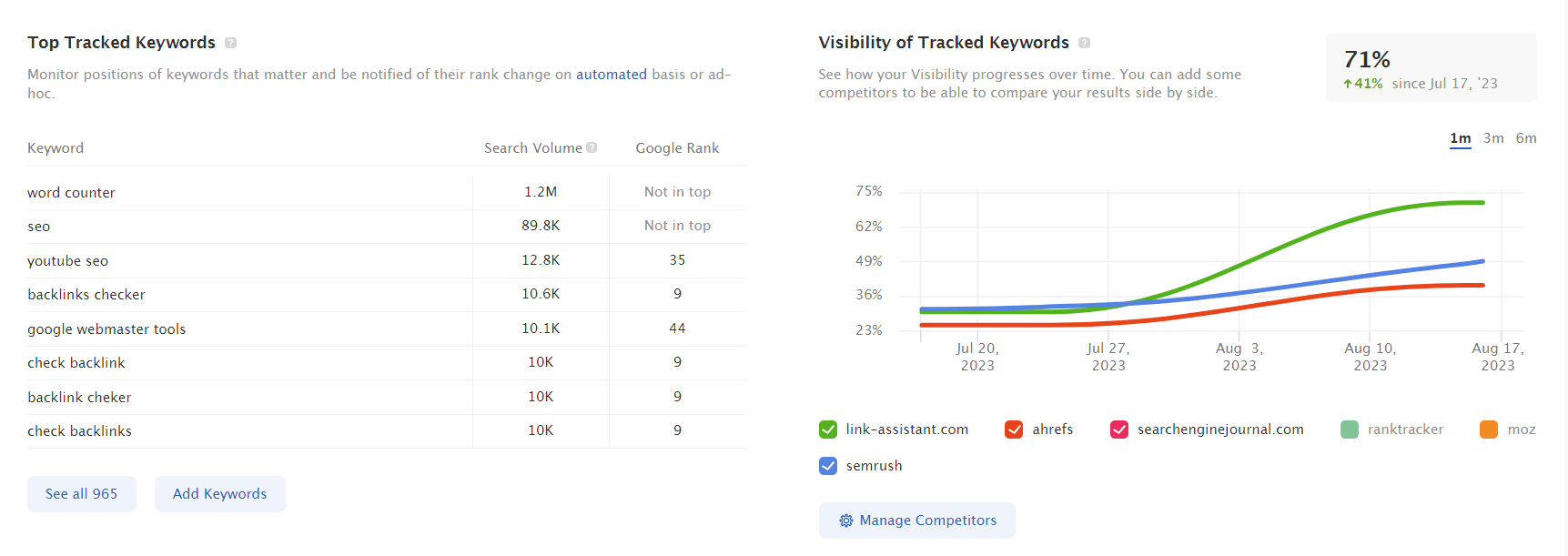
Task: Open the word counter keyword
Action: pyautogui.click(x=71, y=192)
